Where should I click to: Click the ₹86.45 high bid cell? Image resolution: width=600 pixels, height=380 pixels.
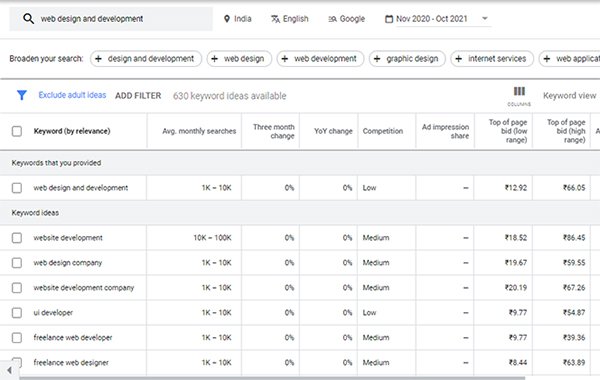click(x=574, y=238)
